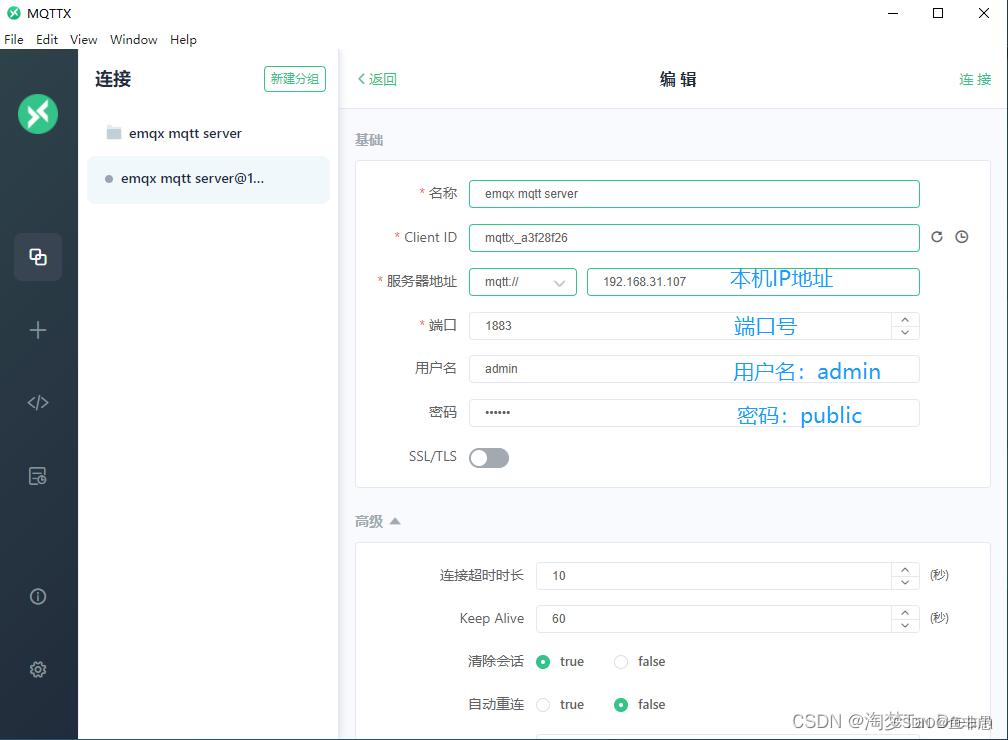Image resolution: width=1008 pixels, height=740 pixels.
Task: Open the View menu
Action: coord(84,40)
